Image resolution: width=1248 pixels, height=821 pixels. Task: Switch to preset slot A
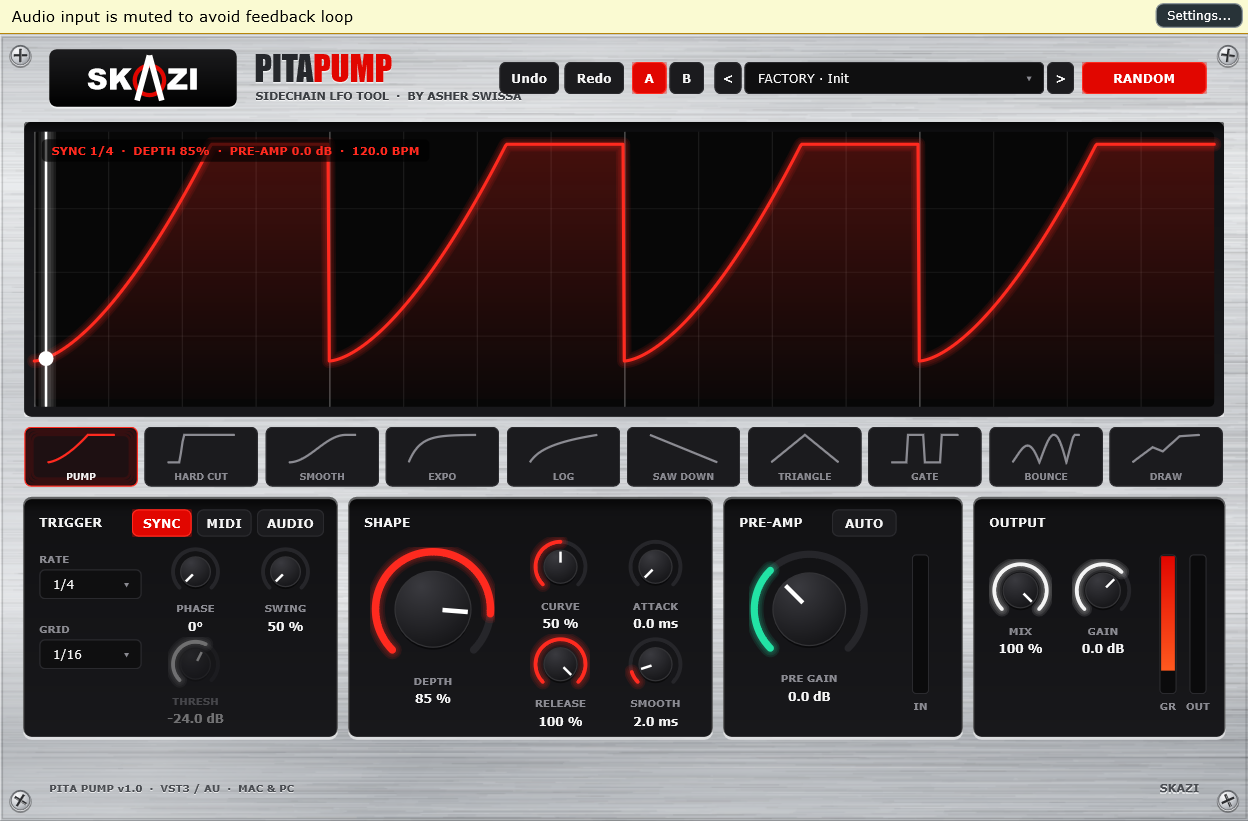pos(649,78)
